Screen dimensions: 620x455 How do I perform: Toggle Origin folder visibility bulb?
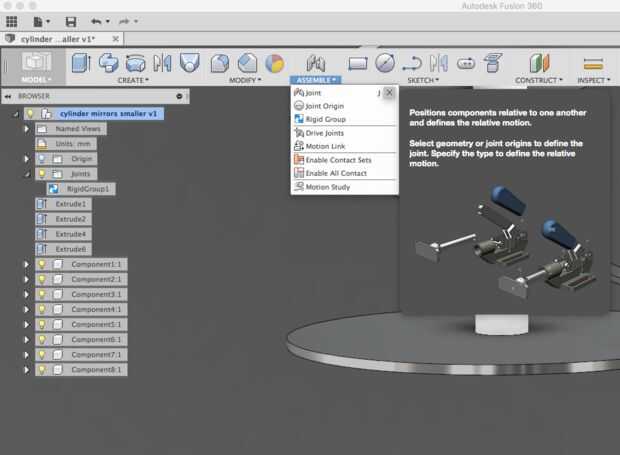point(42,159)
